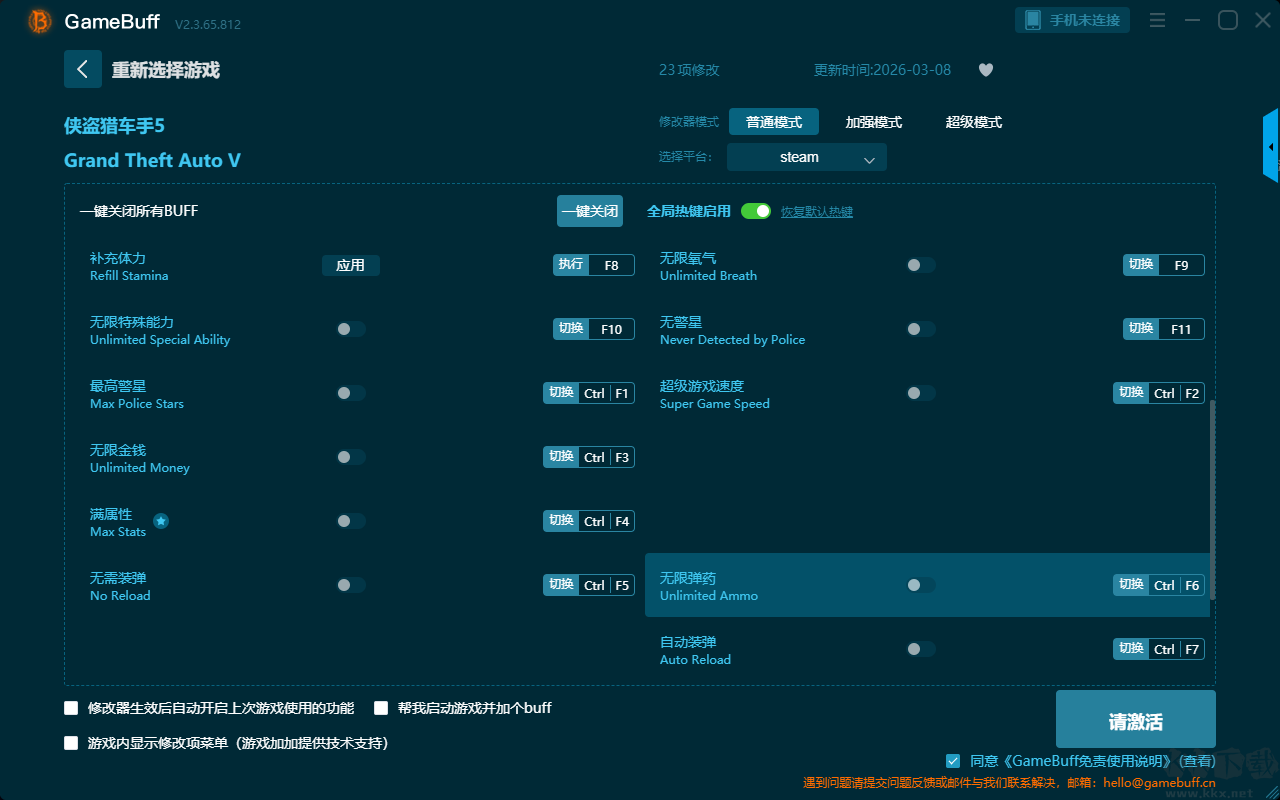Viewport: 1280px width, 800px height.
Task: Click the Grand Theft Auto V title
Action: point(152,160)
